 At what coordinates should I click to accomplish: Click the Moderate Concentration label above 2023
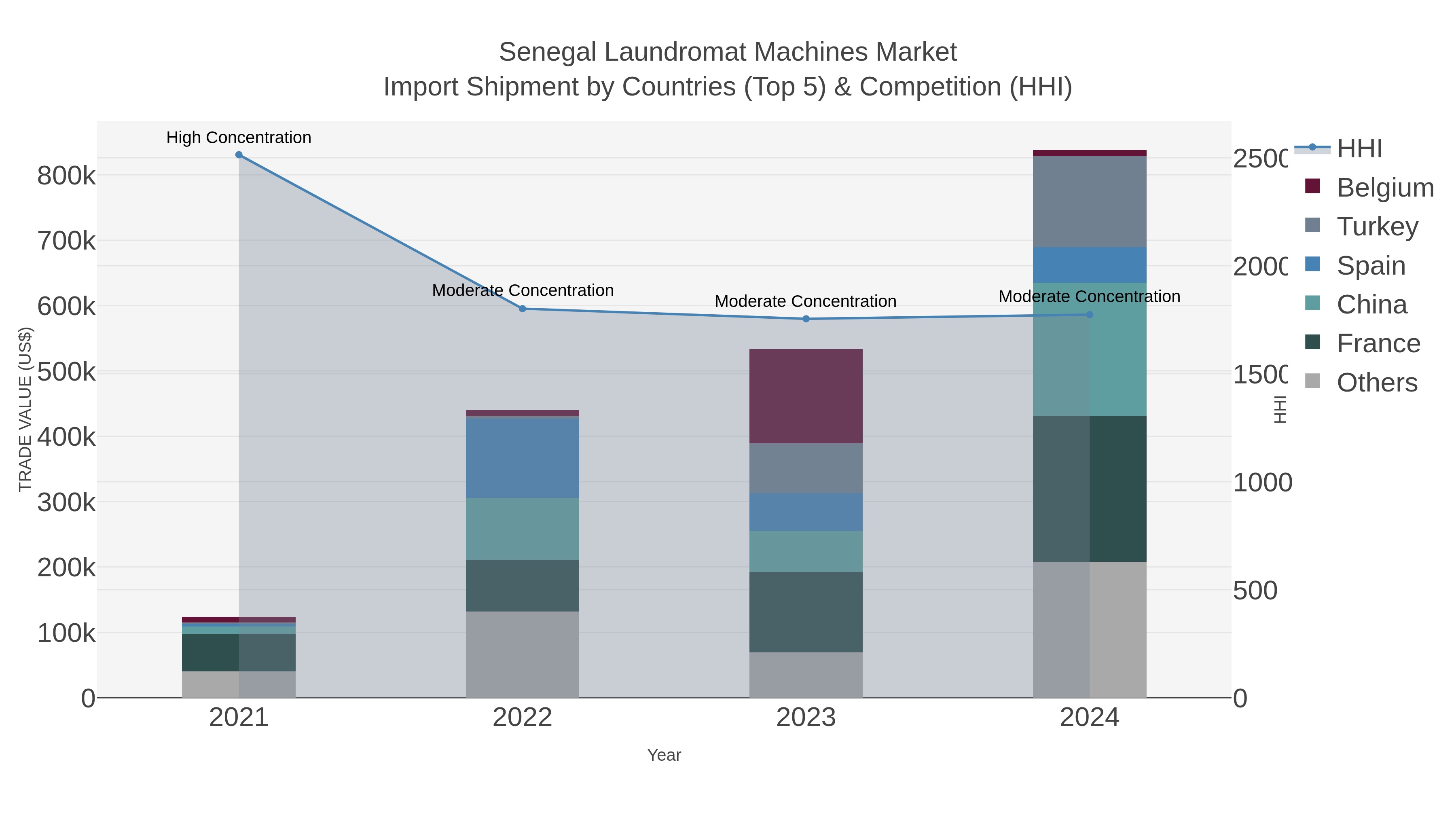pyautogui.click(x=805, y=301)
